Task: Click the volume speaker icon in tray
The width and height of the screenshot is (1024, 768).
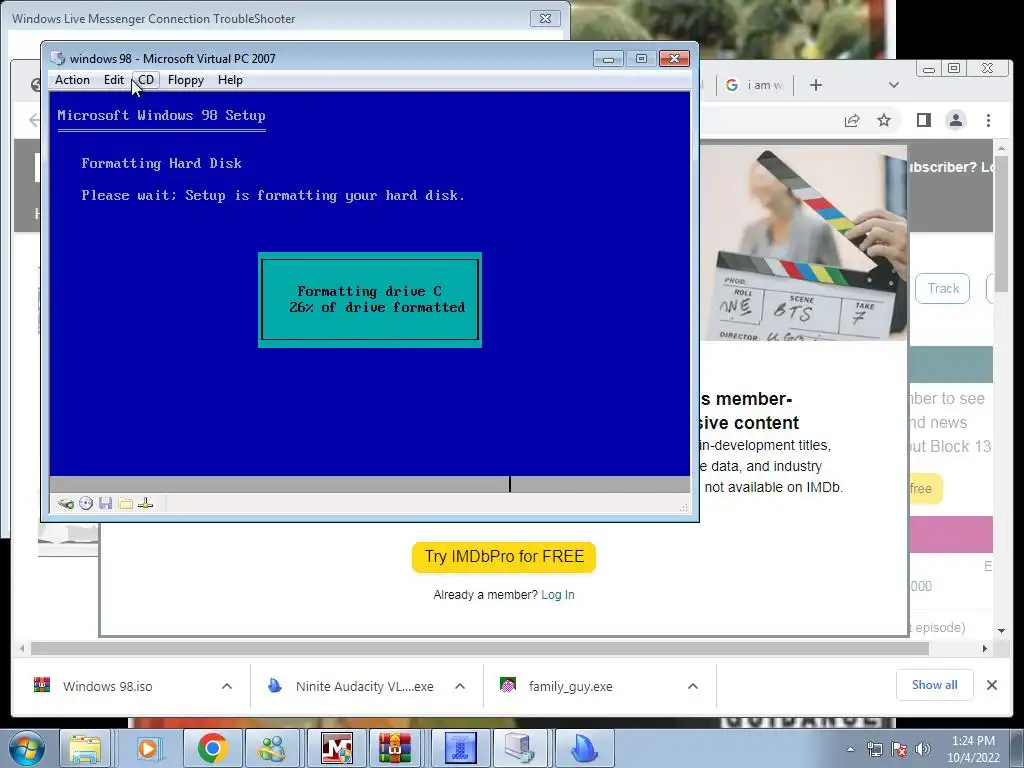Action: 923,749
